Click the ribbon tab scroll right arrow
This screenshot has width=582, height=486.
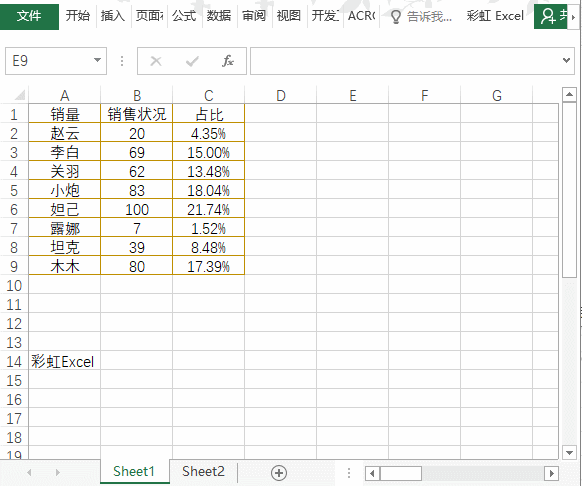tap(574, 17)
